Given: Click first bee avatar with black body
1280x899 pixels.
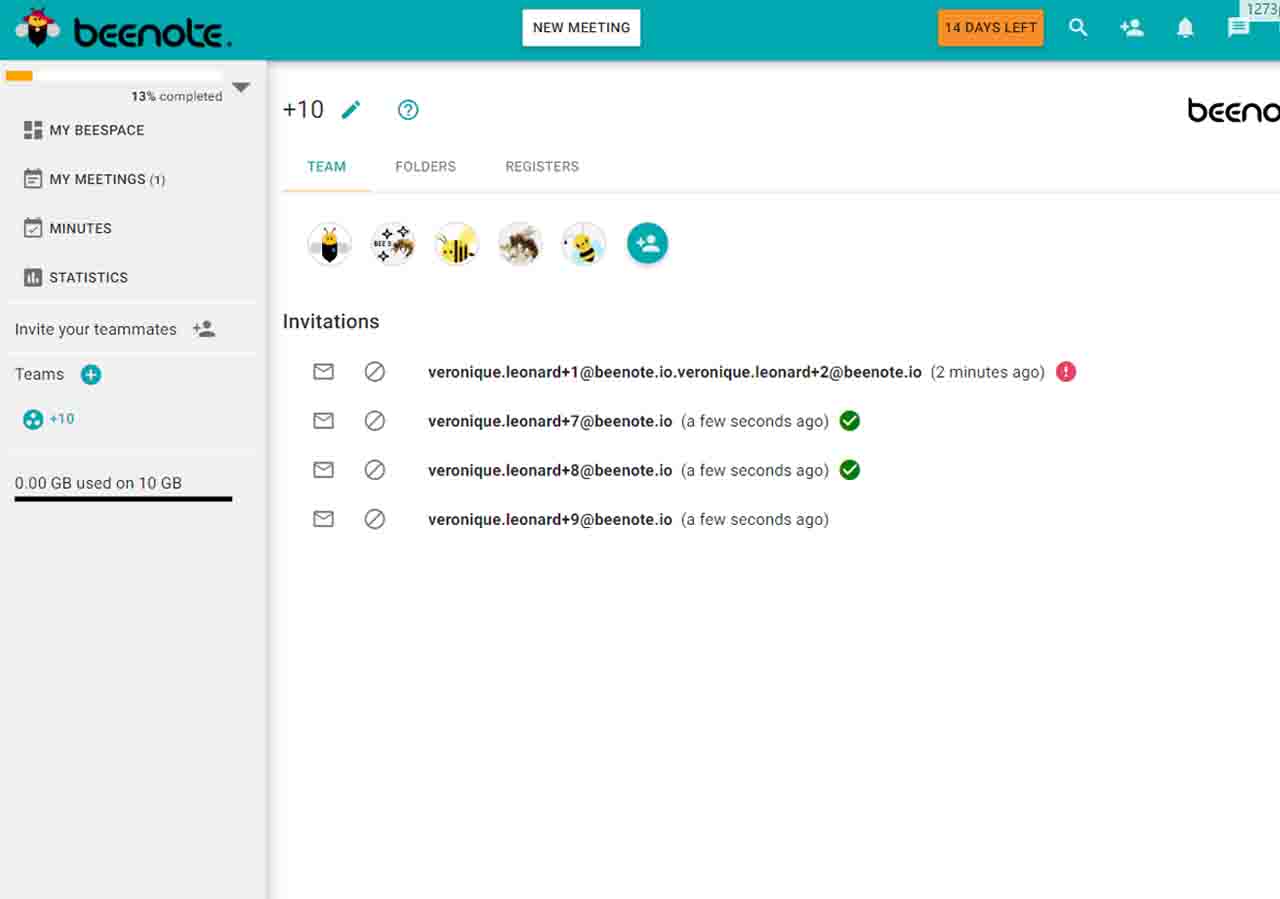Looking at the screenshot, I should (329, 244).
